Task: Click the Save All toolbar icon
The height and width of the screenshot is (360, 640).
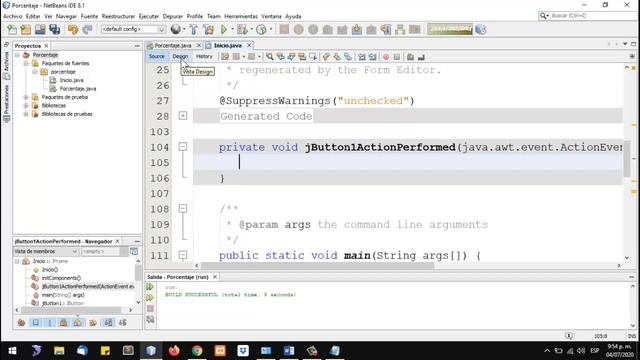Action: pyautogui.click(x=54, y=29)
